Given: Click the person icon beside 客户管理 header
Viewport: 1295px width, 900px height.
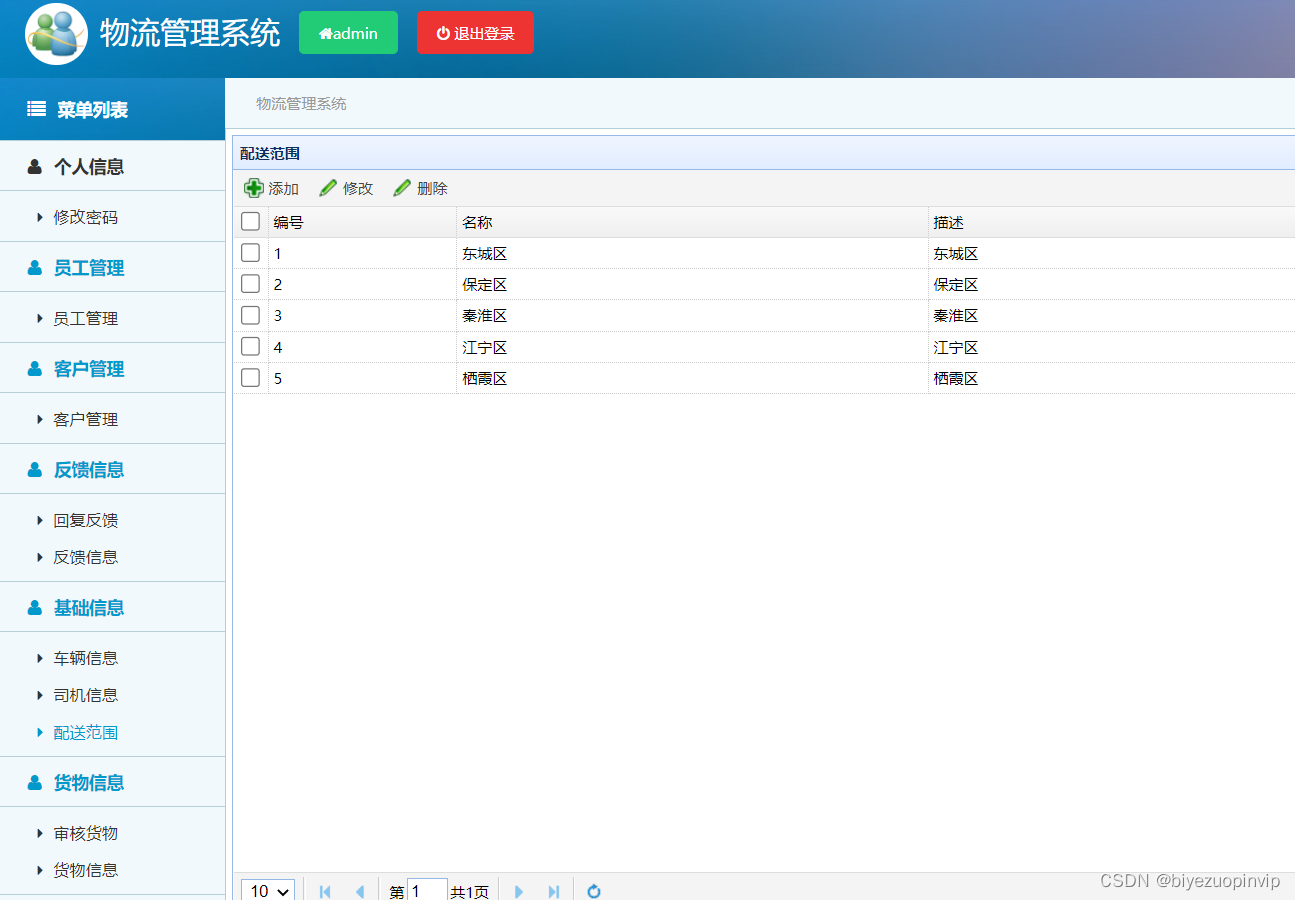Looking at the screenshot, I should coord(35,368).
